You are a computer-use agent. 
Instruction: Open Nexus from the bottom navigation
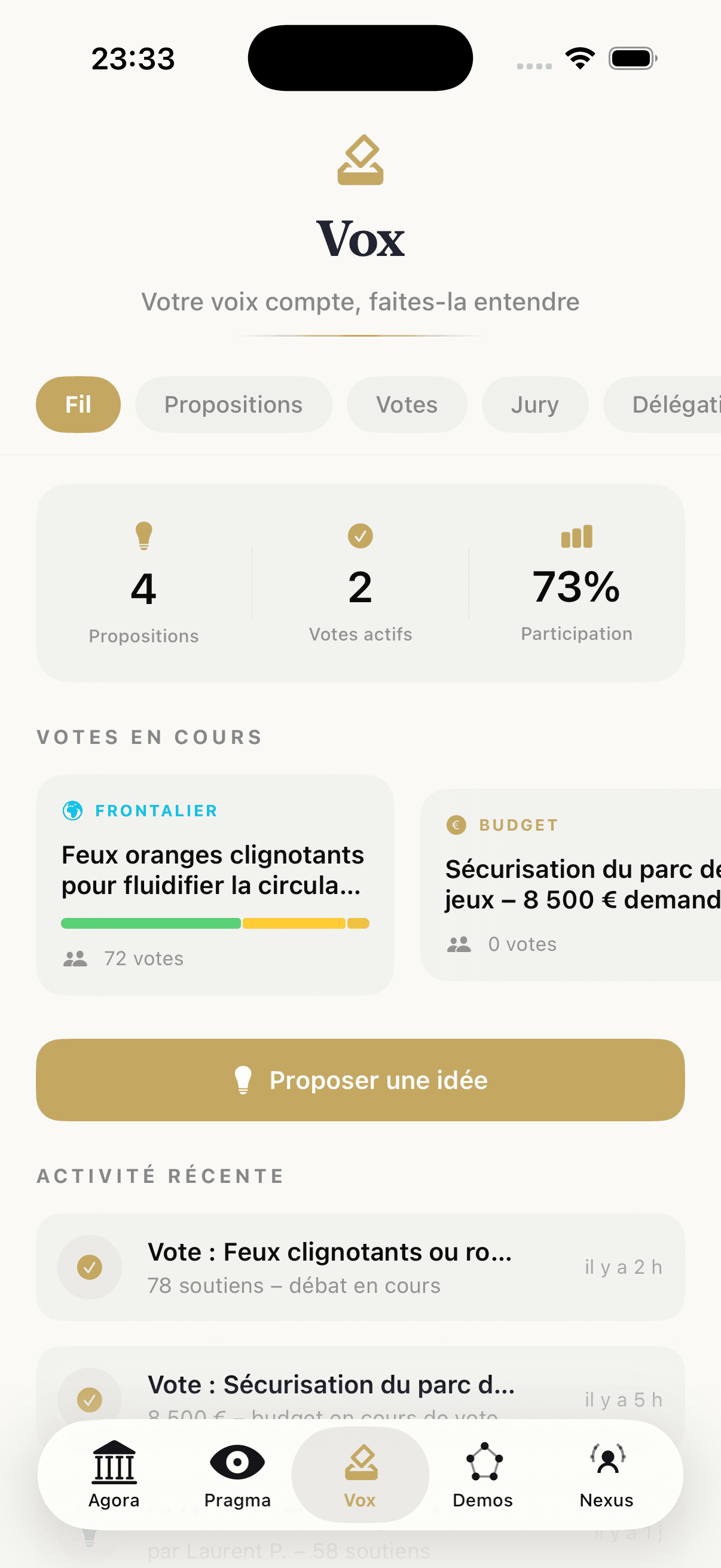pyautogui.click(x=607, y=1474)
